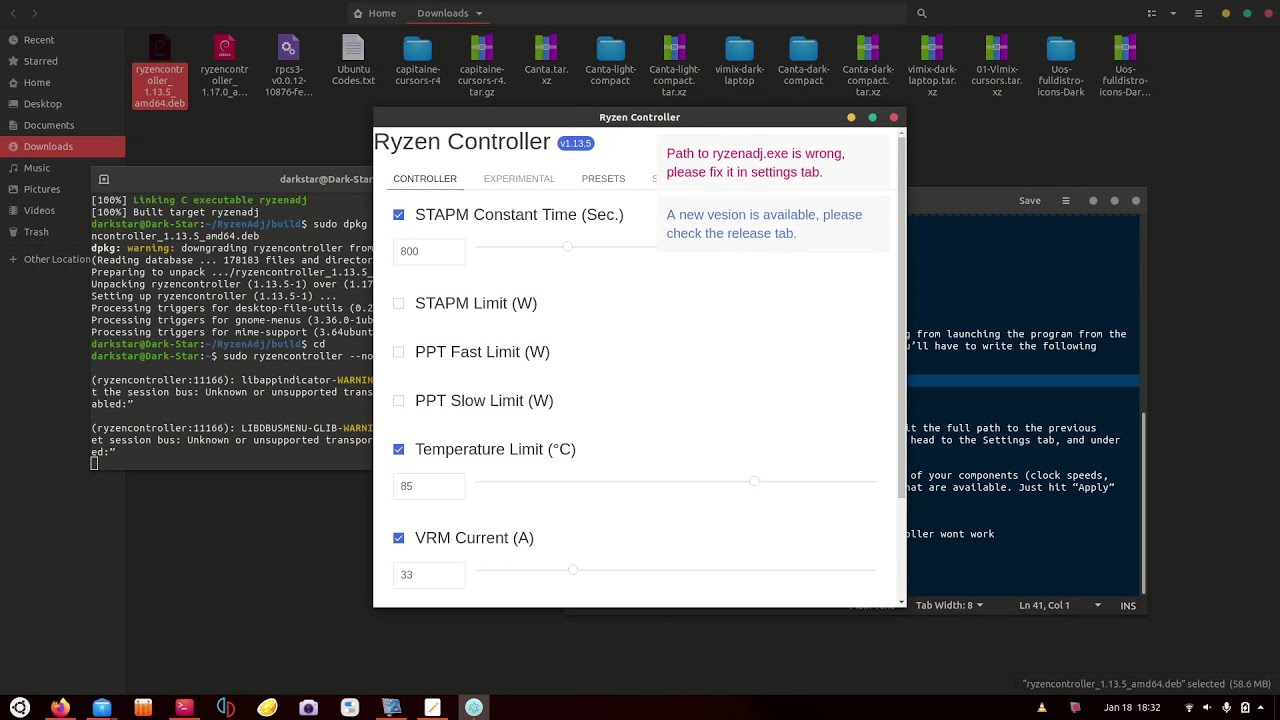
Task: Select the Ubuntu Codes.txt file icon
Action: (x=353, y=48)
